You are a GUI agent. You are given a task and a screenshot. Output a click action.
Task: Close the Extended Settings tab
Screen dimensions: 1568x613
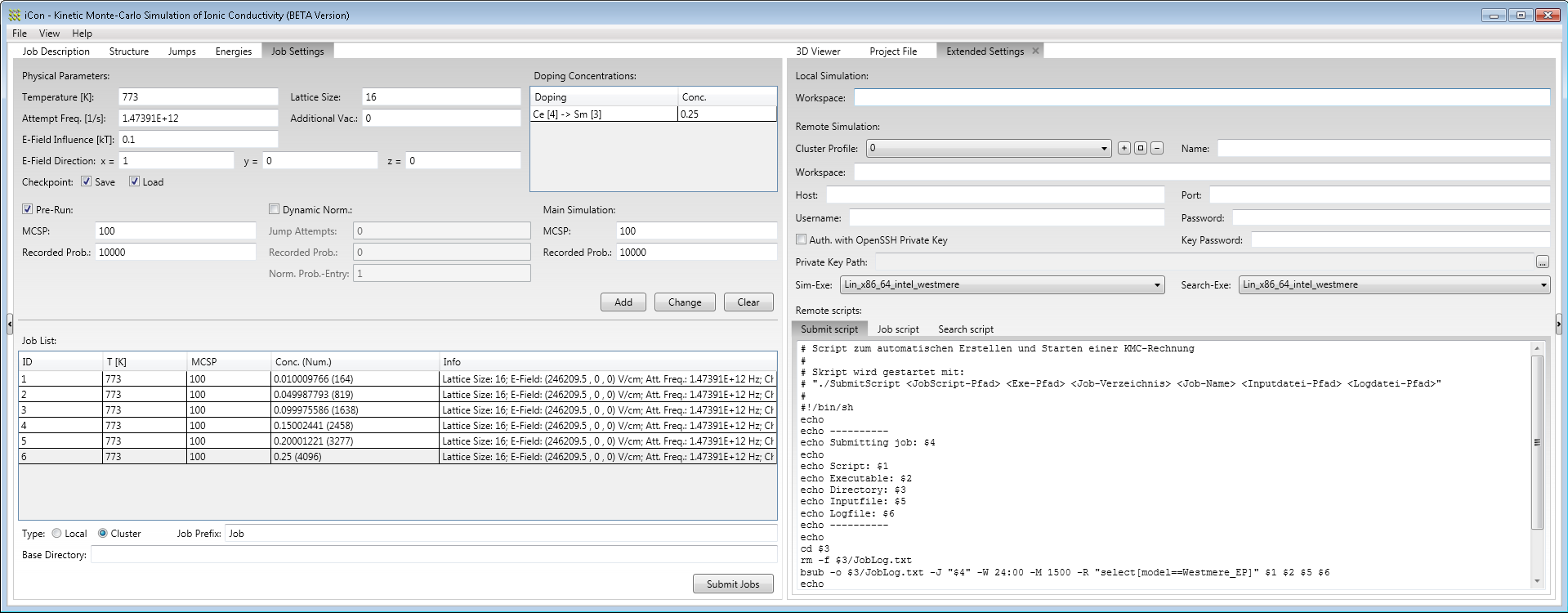tap(1035, 51)
